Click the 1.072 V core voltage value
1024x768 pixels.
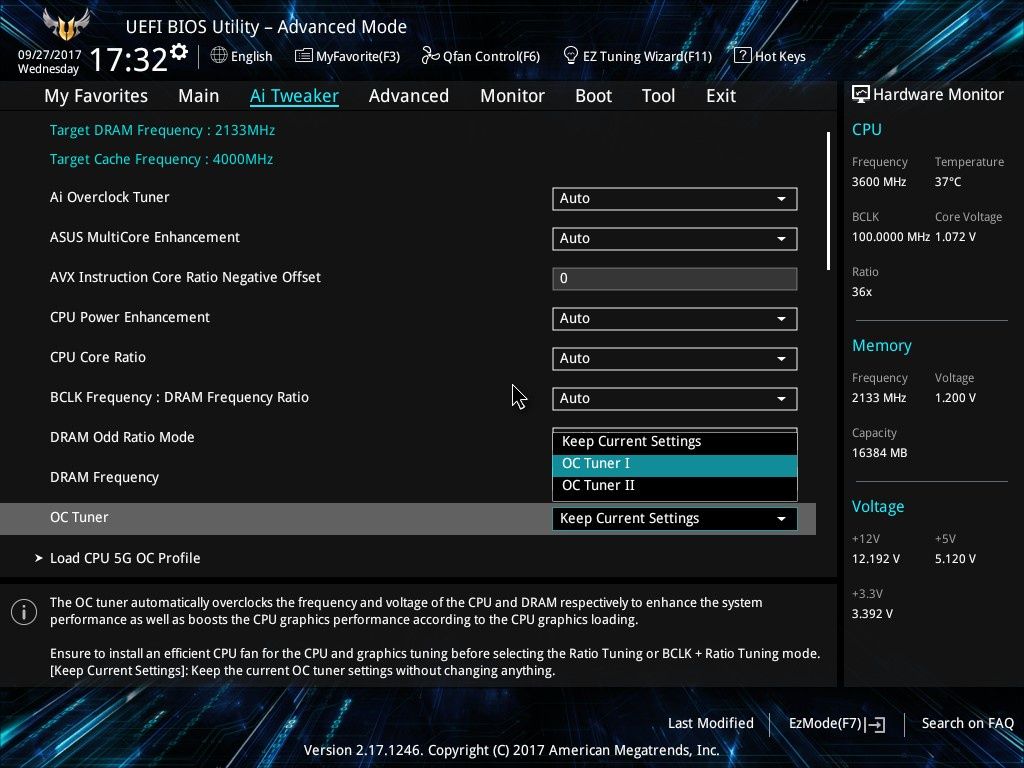(955, 237)
